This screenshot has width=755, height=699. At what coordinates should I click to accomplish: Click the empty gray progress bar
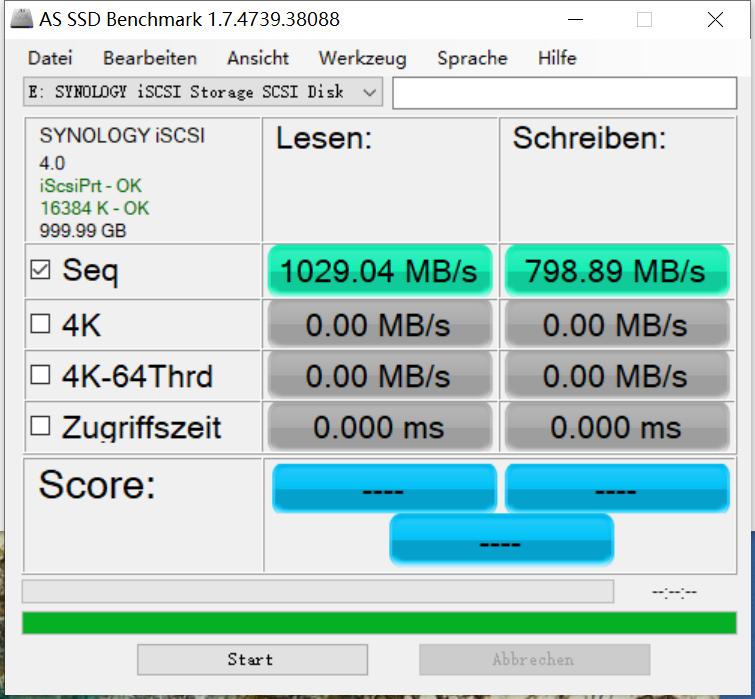tap(318, 591)
